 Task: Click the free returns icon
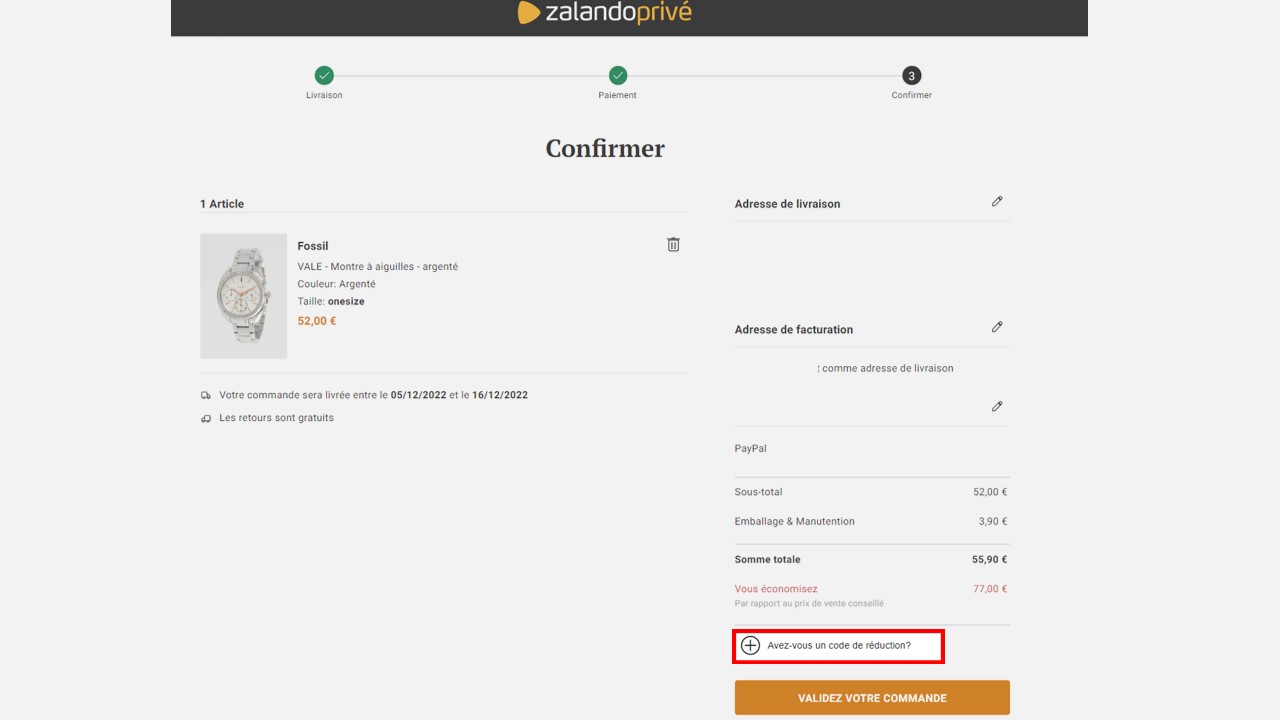click(206, 418)
